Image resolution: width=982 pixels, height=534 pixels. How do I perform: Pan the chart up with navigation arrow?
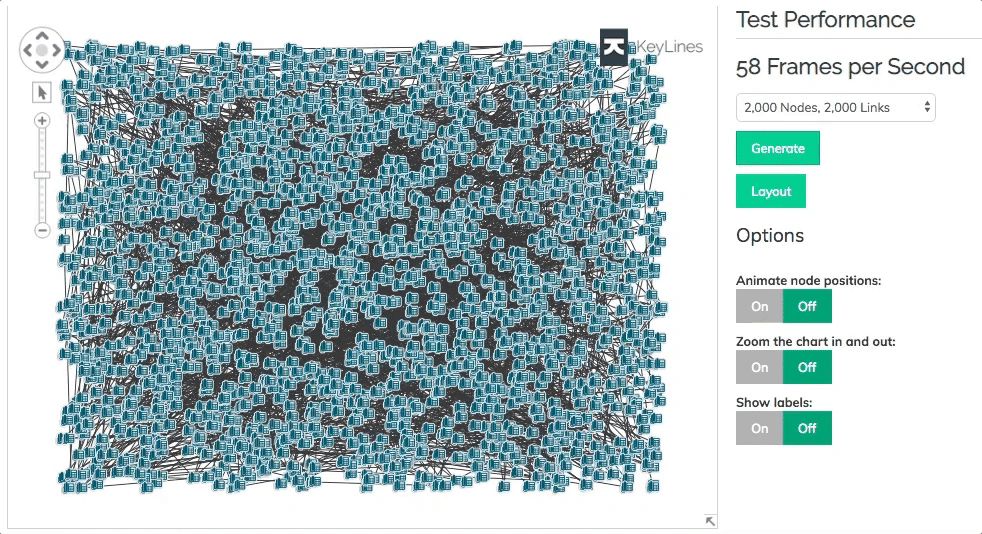(x=42, y=36)
